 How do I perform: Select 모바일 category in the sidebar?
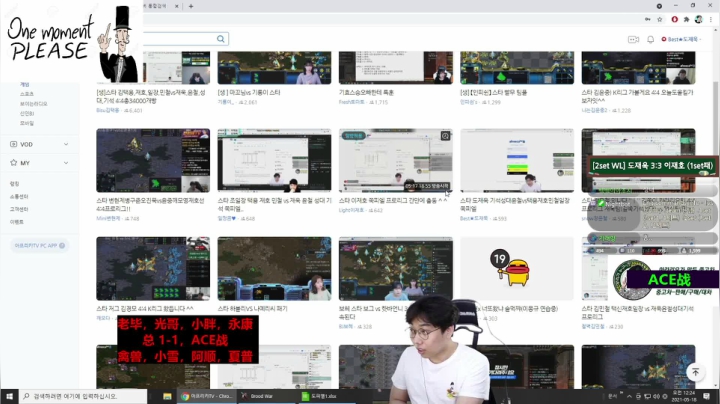pos(27,123)
